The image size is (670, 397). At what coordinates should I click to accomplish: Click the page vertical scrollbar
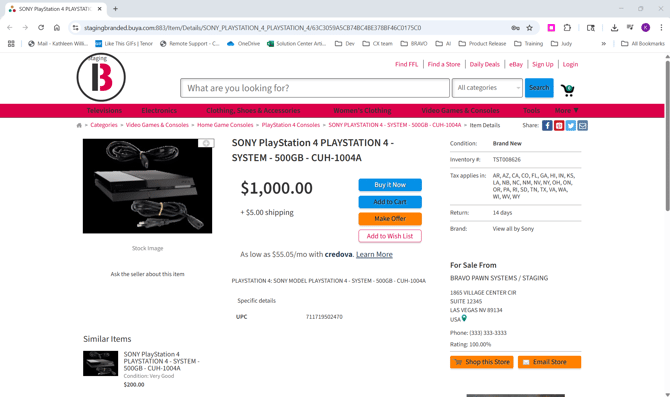point(667,136)
